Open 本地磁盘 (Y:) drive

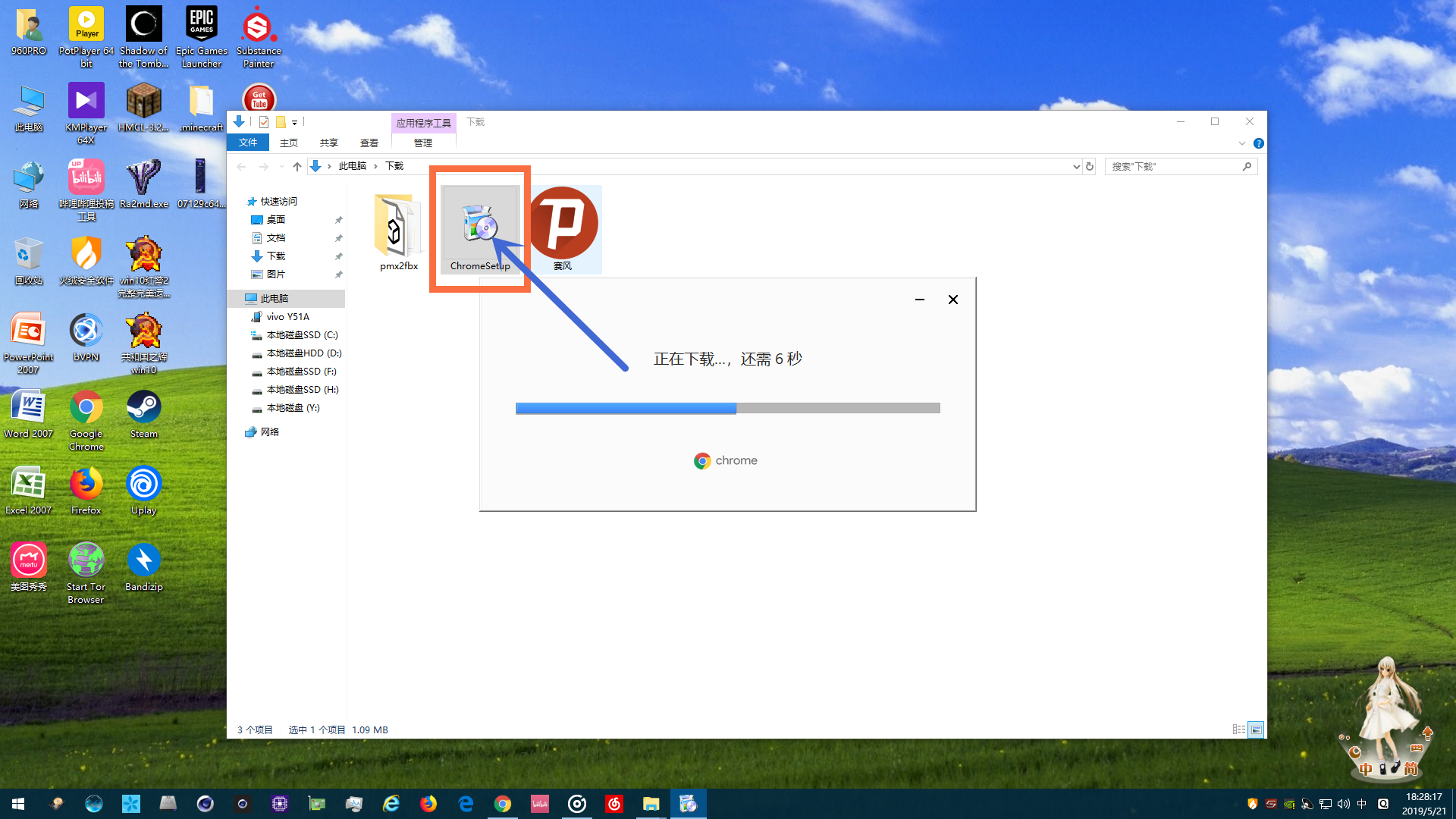[x=293, y=408]
